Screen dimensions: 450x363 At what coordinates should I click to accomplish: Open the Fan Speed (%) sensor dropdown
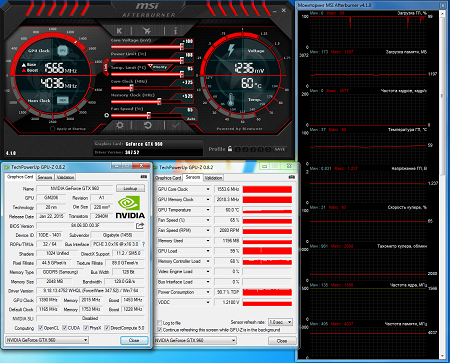pos(208,220)
